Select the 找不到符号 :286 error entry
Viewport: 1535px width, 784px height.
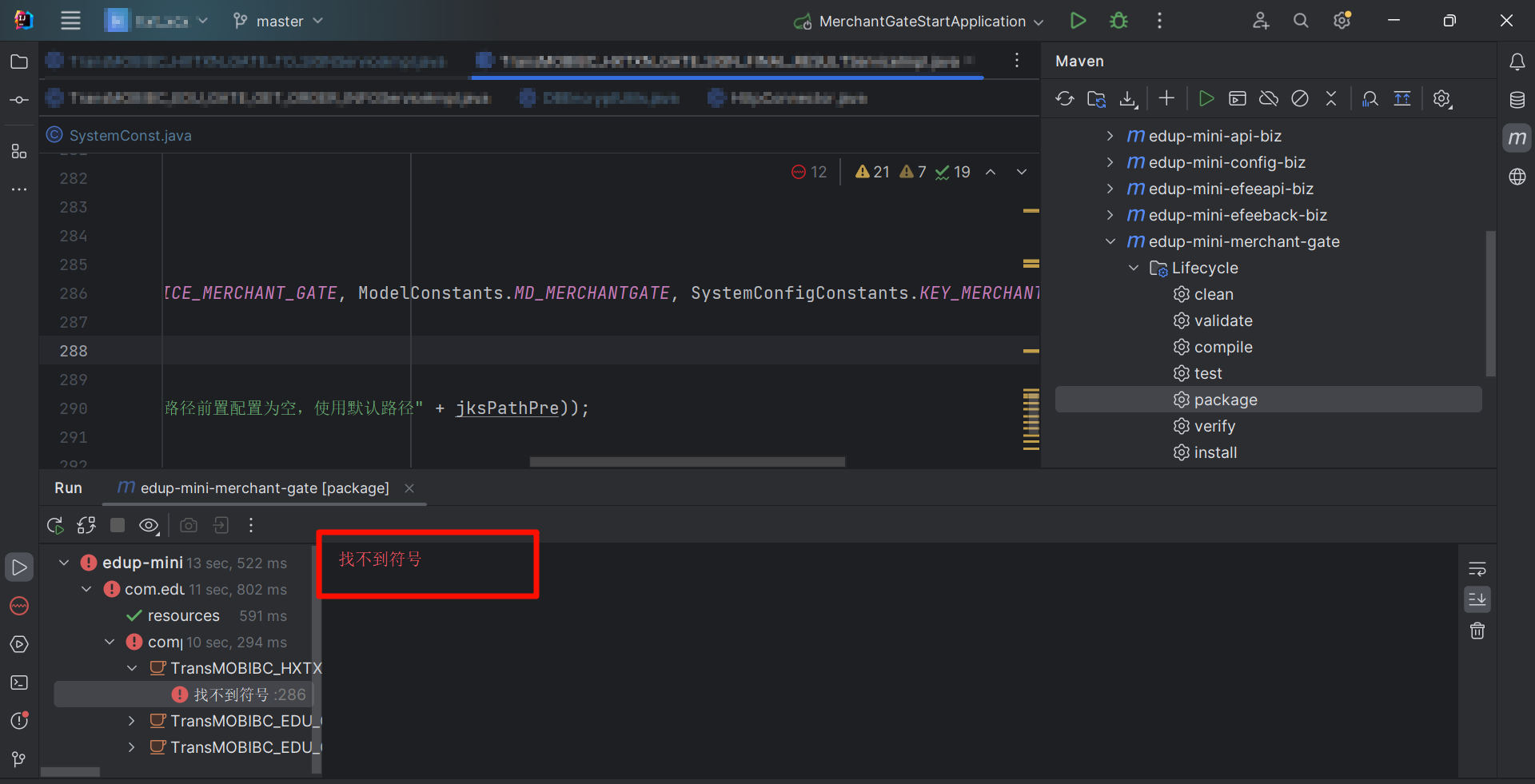pyautogui.click(x=183, y=694)
